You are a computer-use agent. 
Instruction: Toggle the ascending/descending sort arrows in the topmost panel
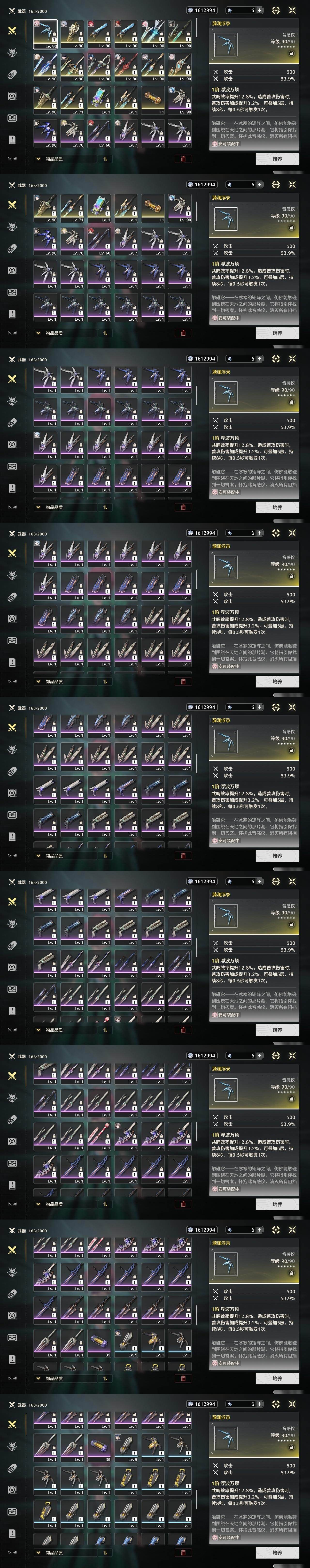pyautogui.click(x=105, y=159)
